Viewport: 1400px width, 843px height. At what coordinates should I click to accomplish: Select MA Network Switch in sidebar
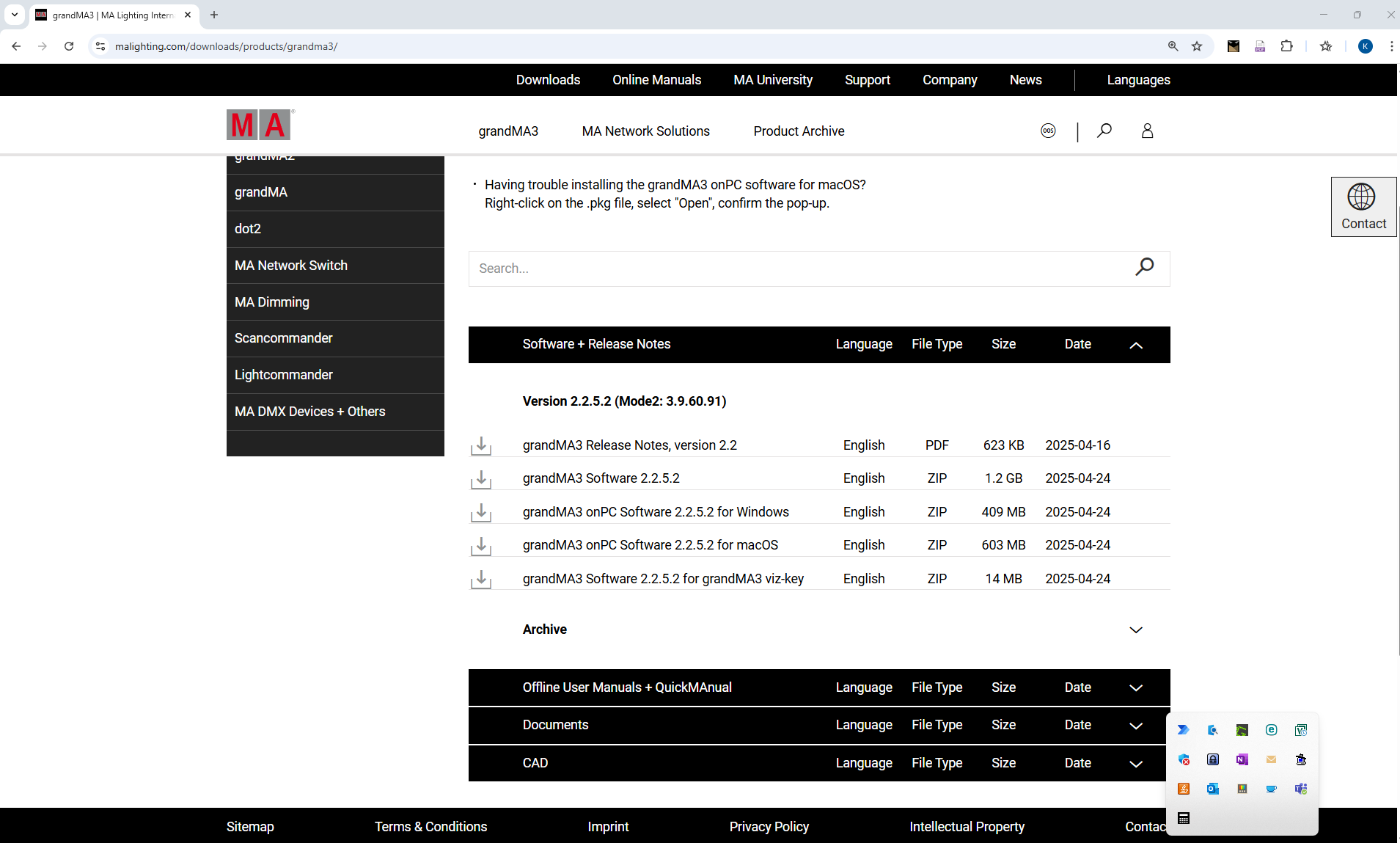click(x=291, y=266)
